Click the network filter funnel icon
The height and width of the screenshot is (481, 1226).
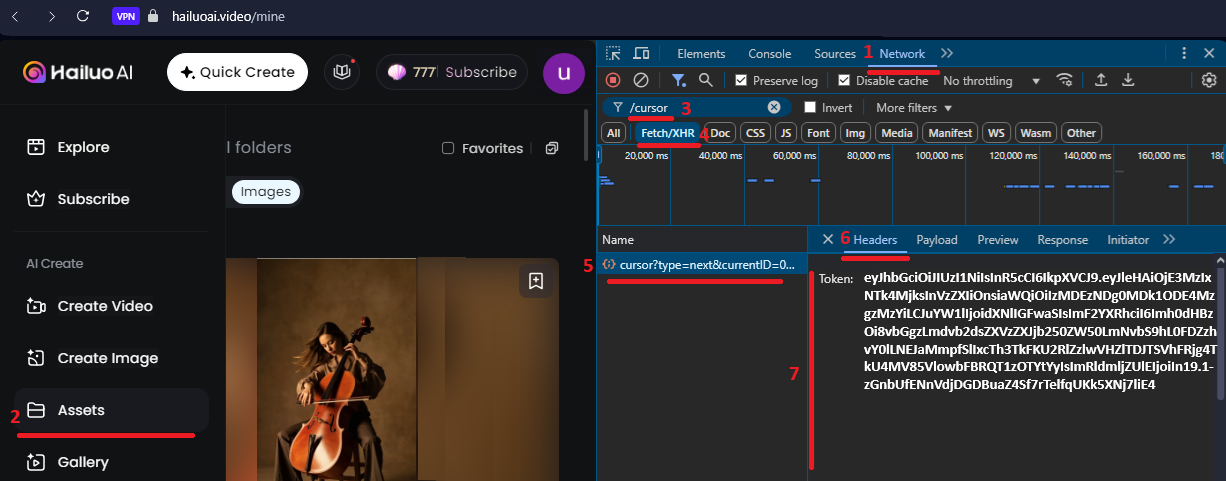[x=679, y=80]
